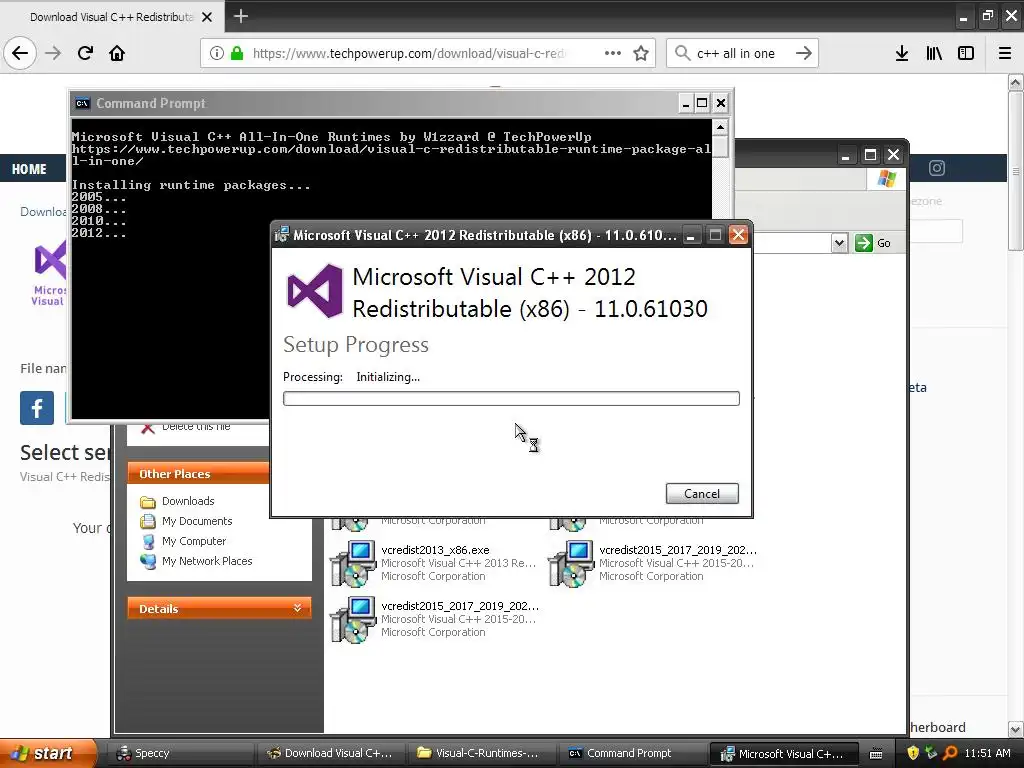This screenshot has width=1024, height=768.
Task: Go back with Firefox back arrow
Action: (20, 53)
